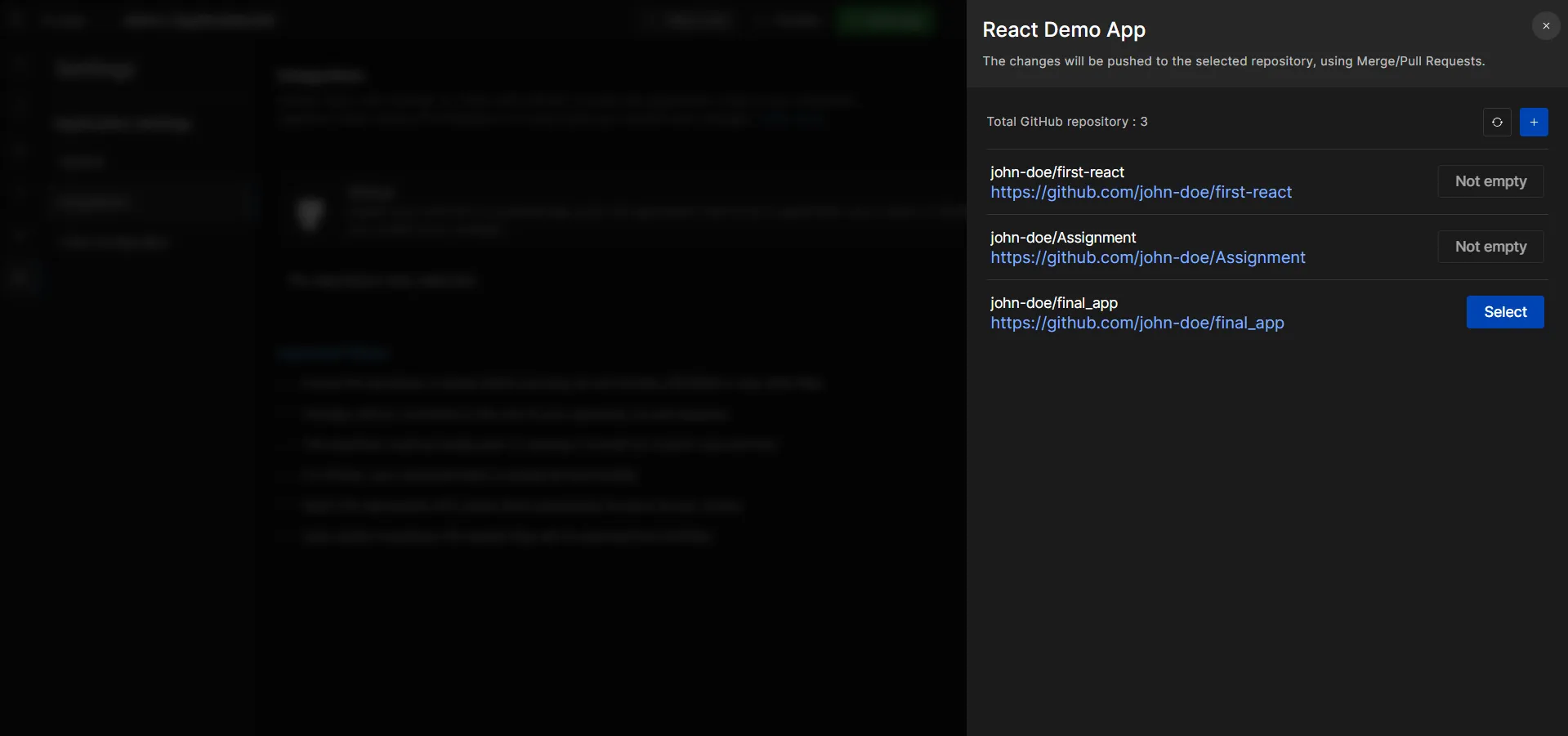1568x736 pixels.
Task: Click the React Demo App heading
Action: 1064,29
